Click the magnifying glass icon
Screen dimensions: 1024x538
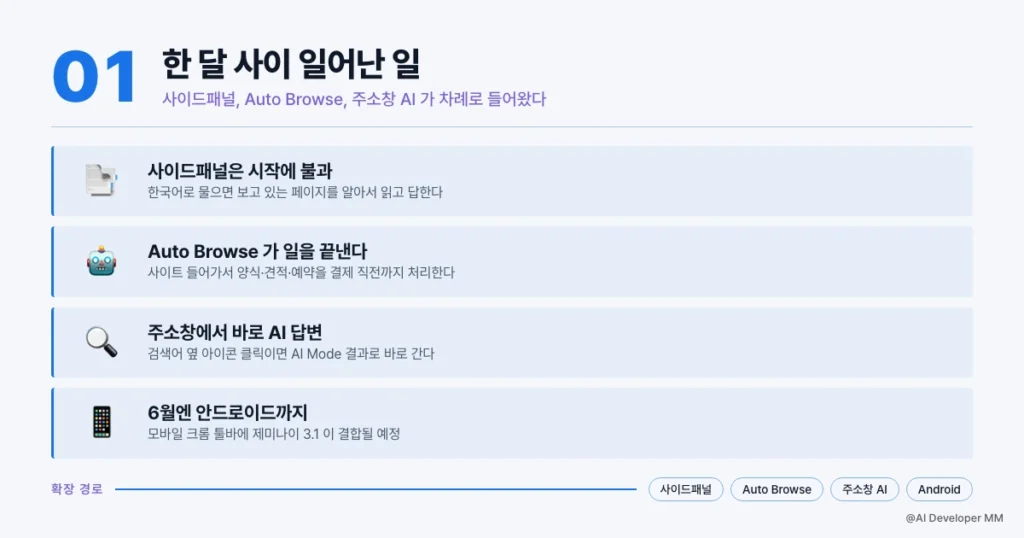pos(101,341)
